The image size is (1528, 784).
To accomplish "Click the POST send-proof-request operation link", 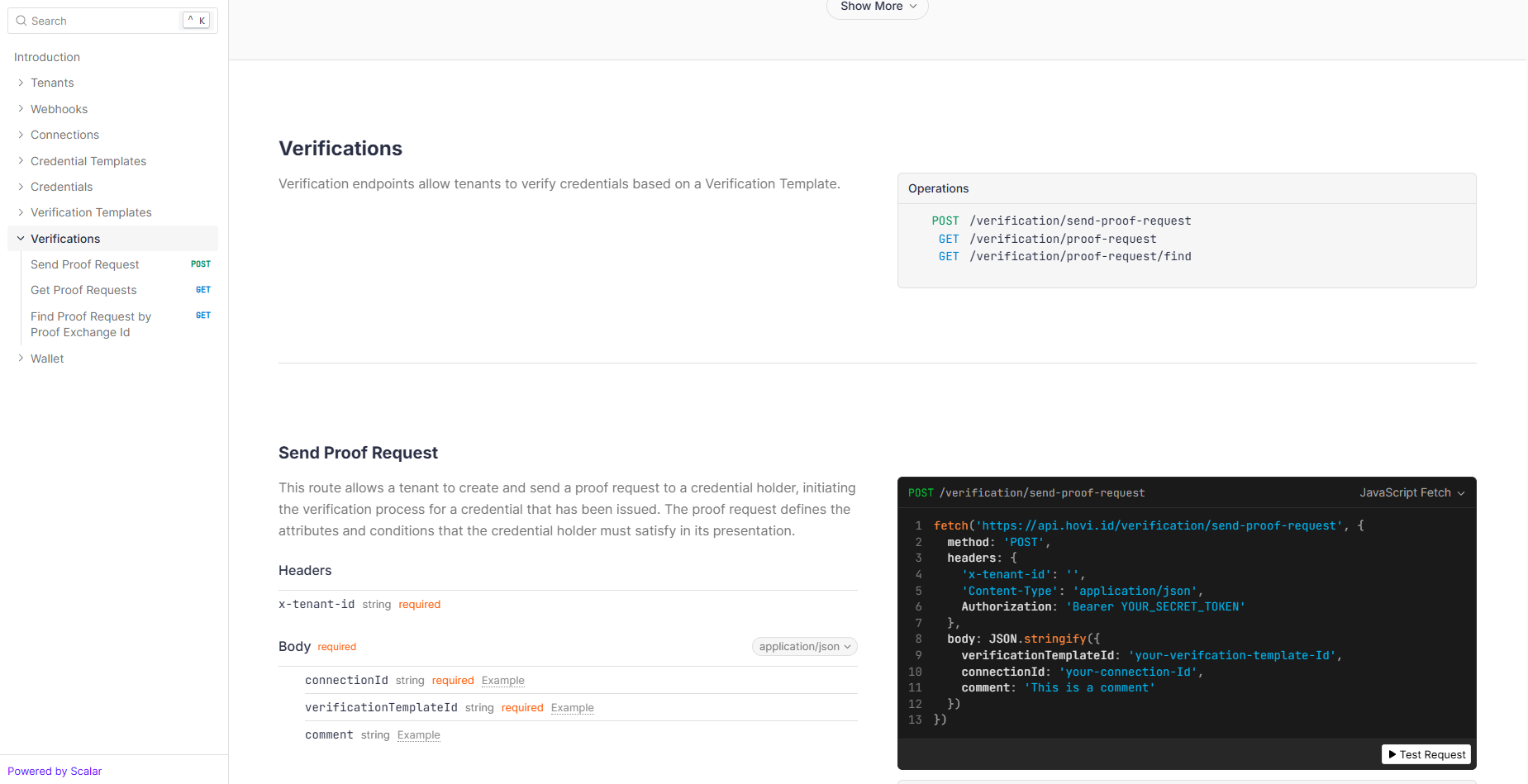I will [x=1079, y=221].
